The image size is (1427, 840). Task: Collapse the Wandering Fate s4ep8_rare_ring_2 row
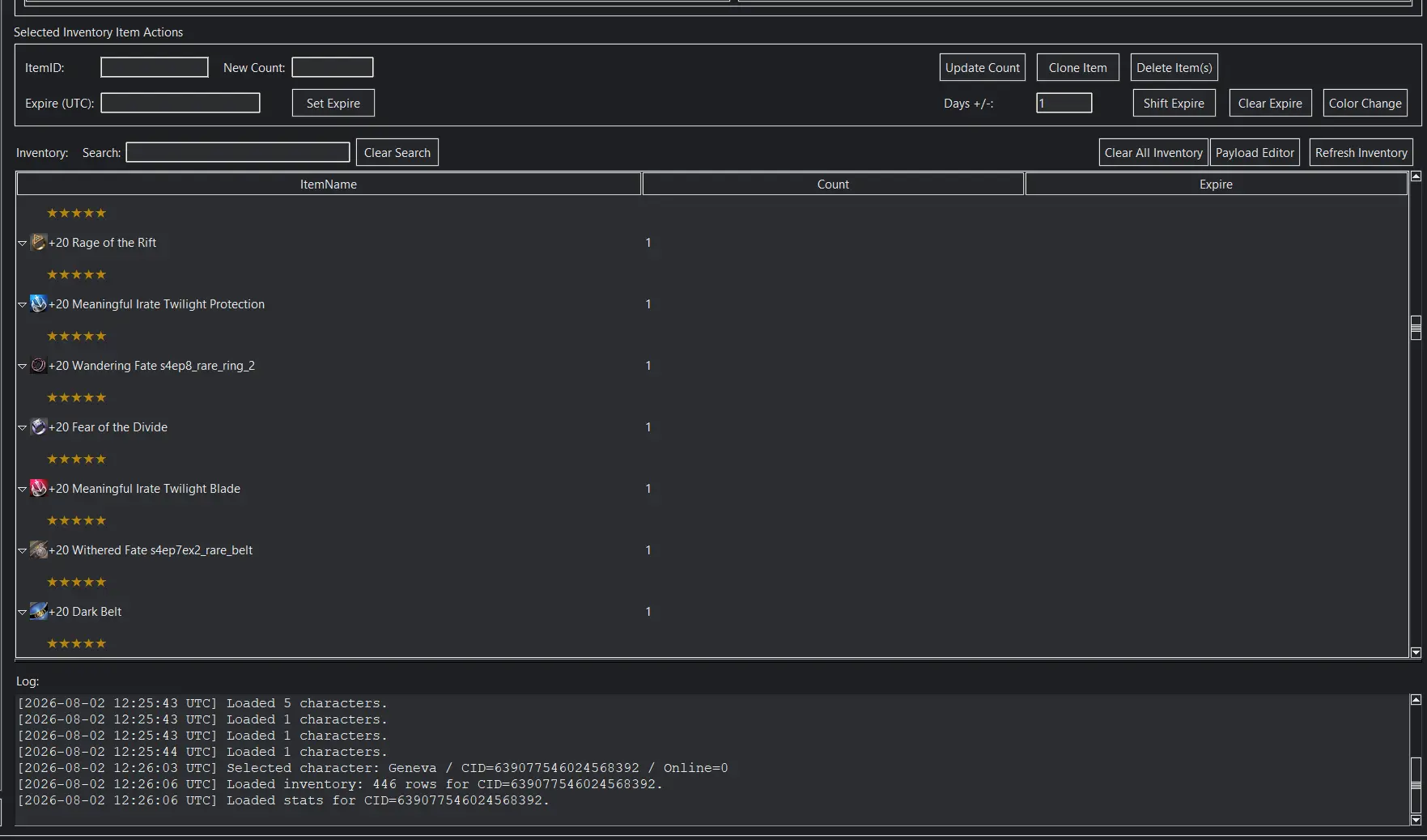pos(23,366)
